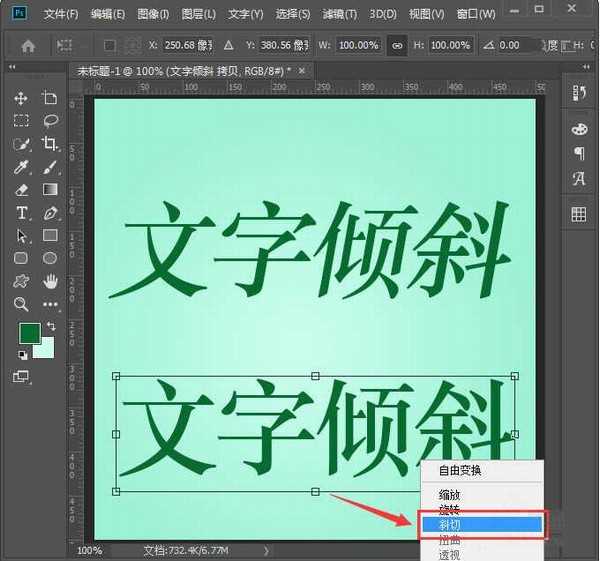
Task: Toggle the reference point checkbox
Action: 109,46
